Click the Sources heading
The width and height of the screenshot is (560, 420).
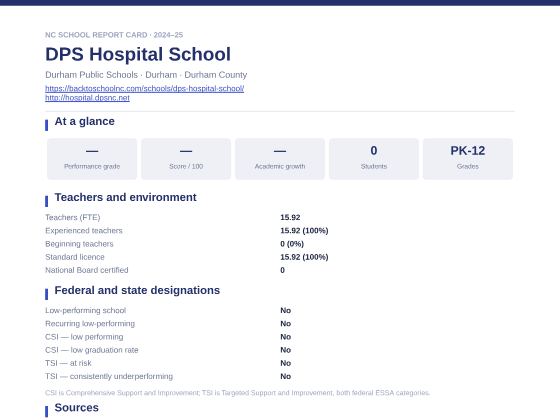[x=77, y=408]
